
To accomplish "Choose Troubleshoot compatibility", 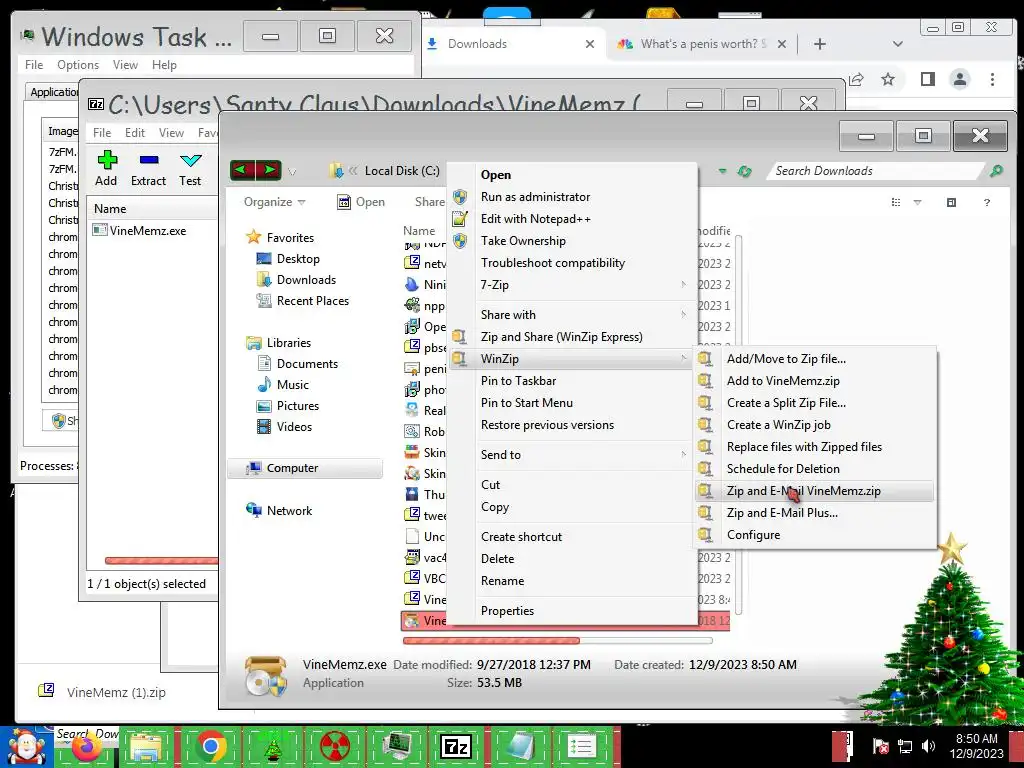I will tap(552, 263).
